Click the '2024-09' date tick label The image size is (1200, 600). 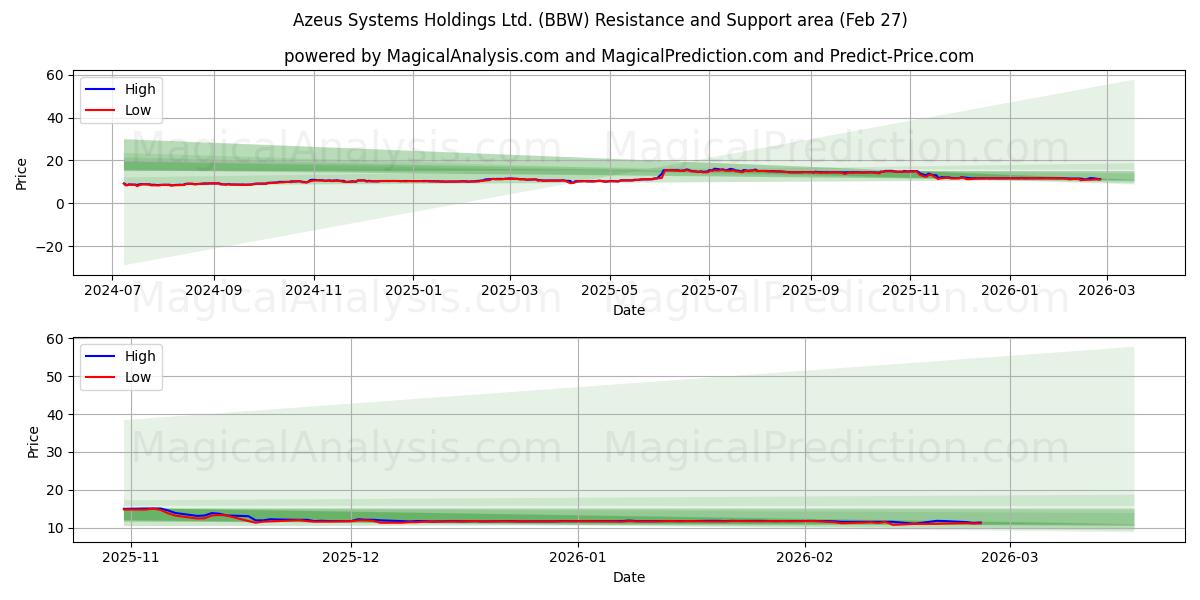click(x=214, y=291)
